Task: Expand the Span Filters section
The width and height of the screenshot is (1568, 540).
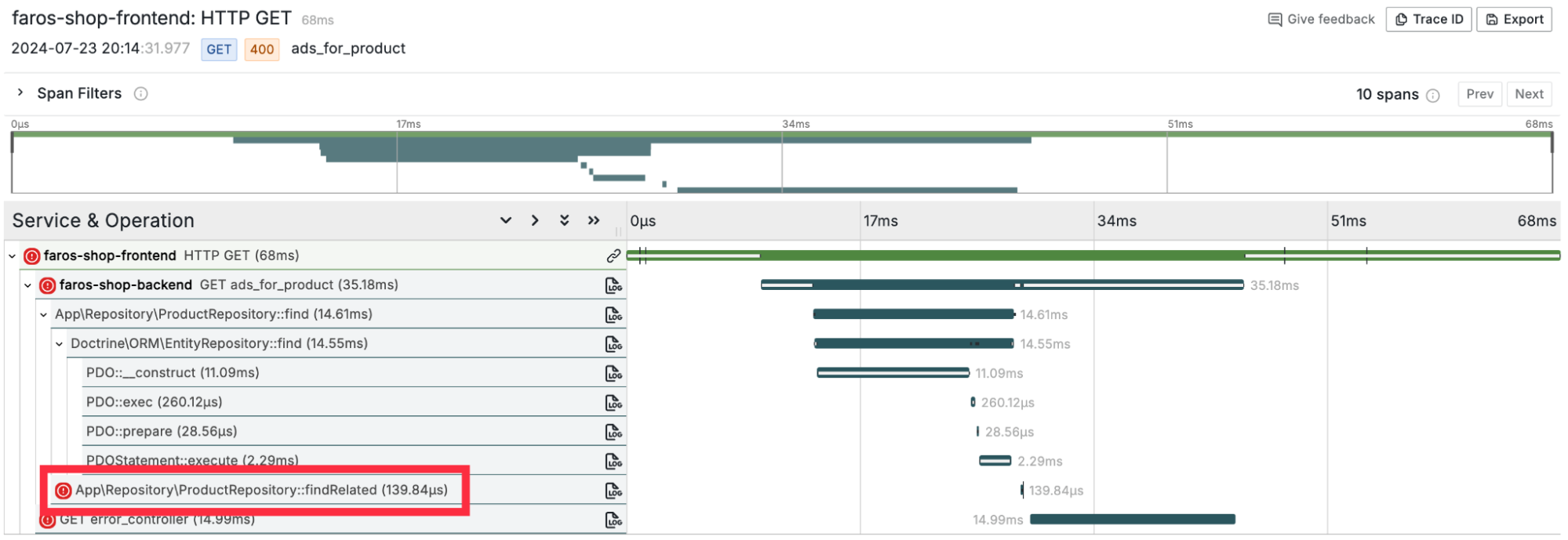Action: (x=20, y=93)
